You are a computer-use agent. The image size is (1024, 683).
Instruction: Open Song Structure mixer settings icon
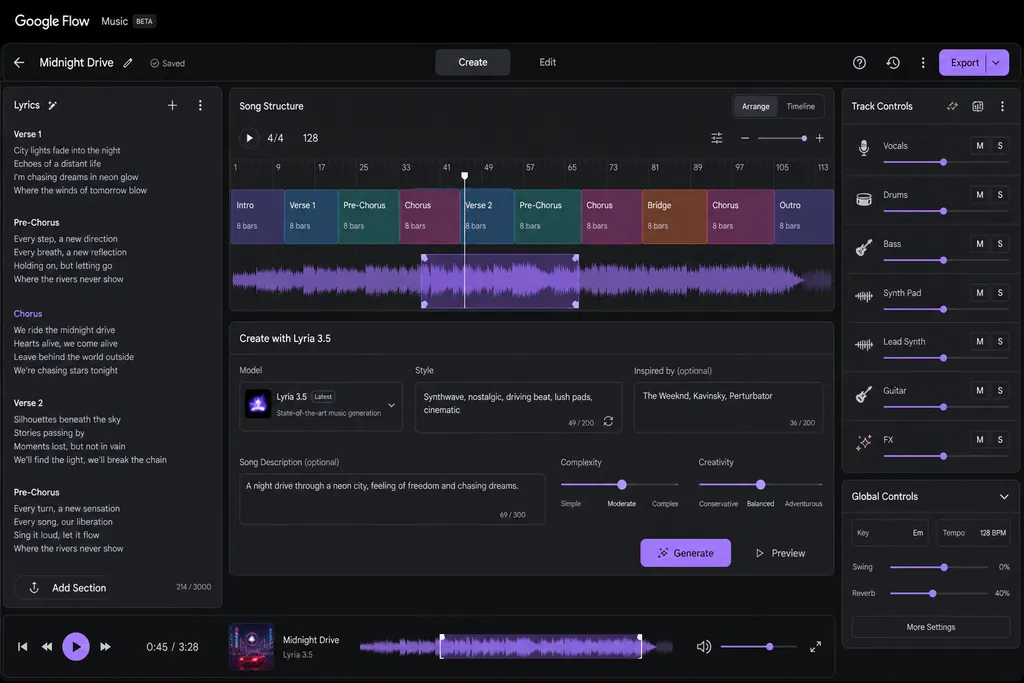tap(716, 138)
